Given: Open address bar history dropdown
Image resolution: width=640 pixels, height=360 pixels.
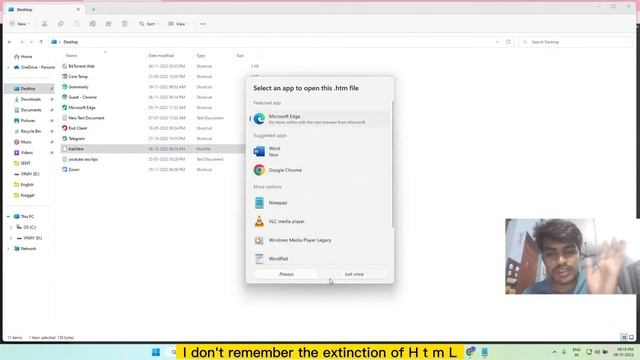Looking at the screenshot, I should tap(497, 42).
